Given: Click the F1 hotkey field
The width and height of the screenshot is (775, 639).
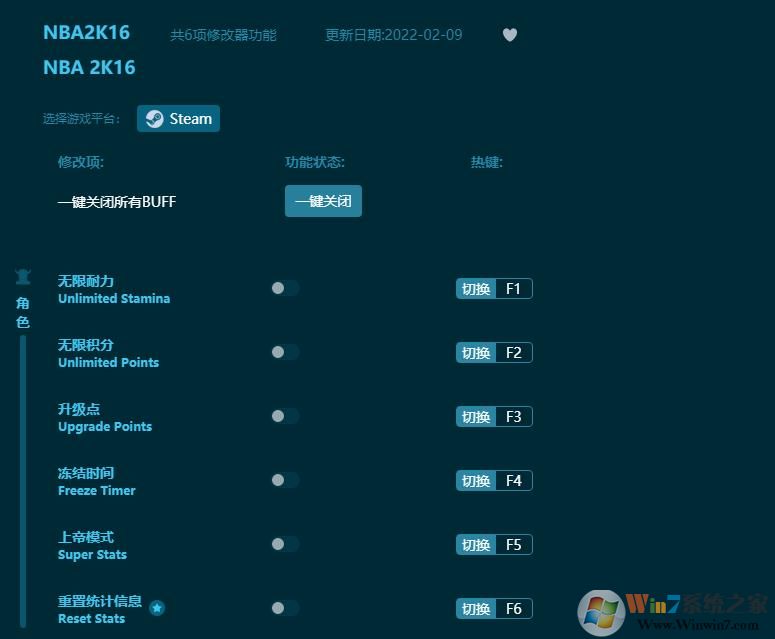Looking at the screenshot, I should 514,289.
